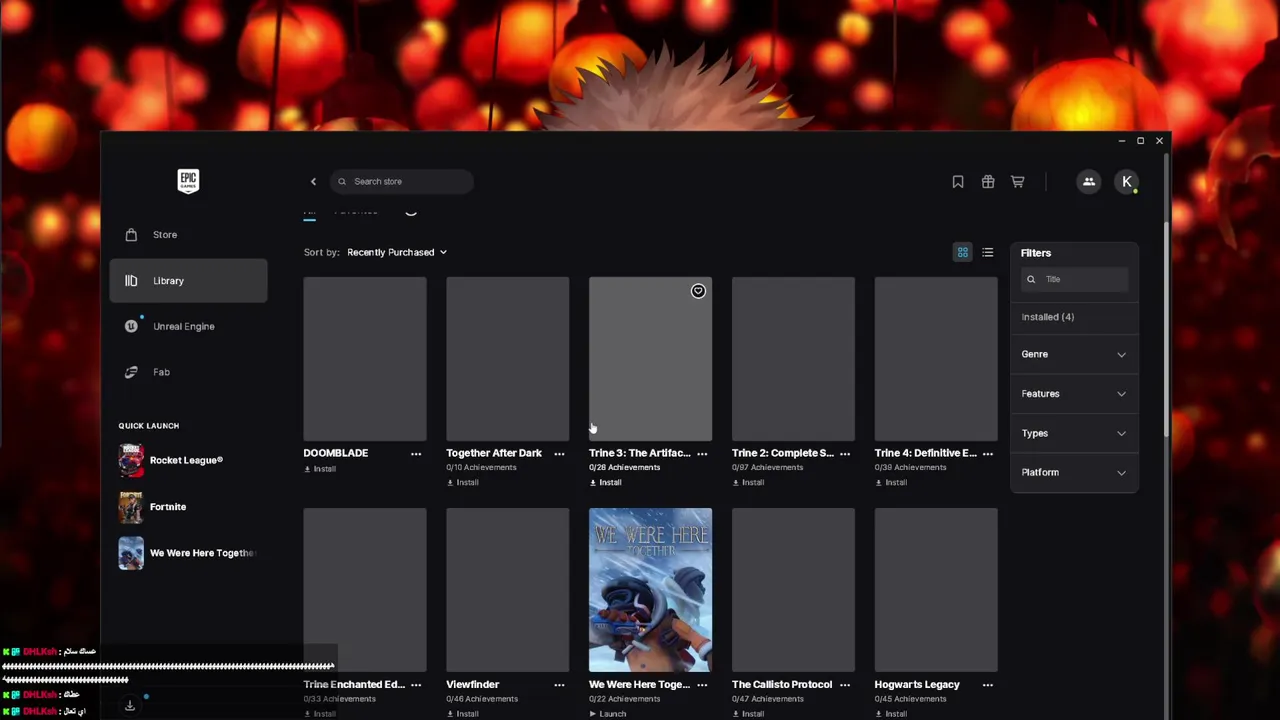1280x720 pixels.
Task: Click the Trine 4: Definitive Edition title
Action: (x=926, y=453)
